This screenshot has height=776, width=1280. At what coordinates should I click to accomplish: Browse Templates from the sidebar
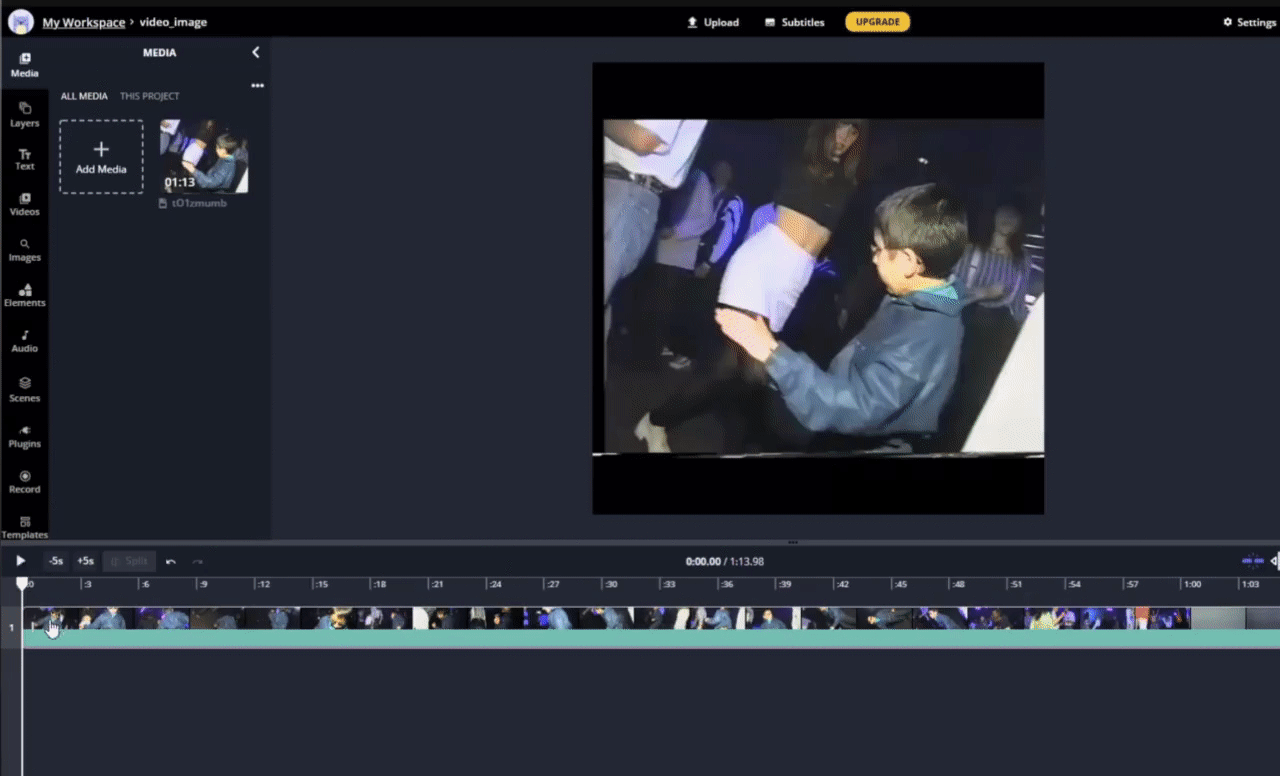point(24,527)
